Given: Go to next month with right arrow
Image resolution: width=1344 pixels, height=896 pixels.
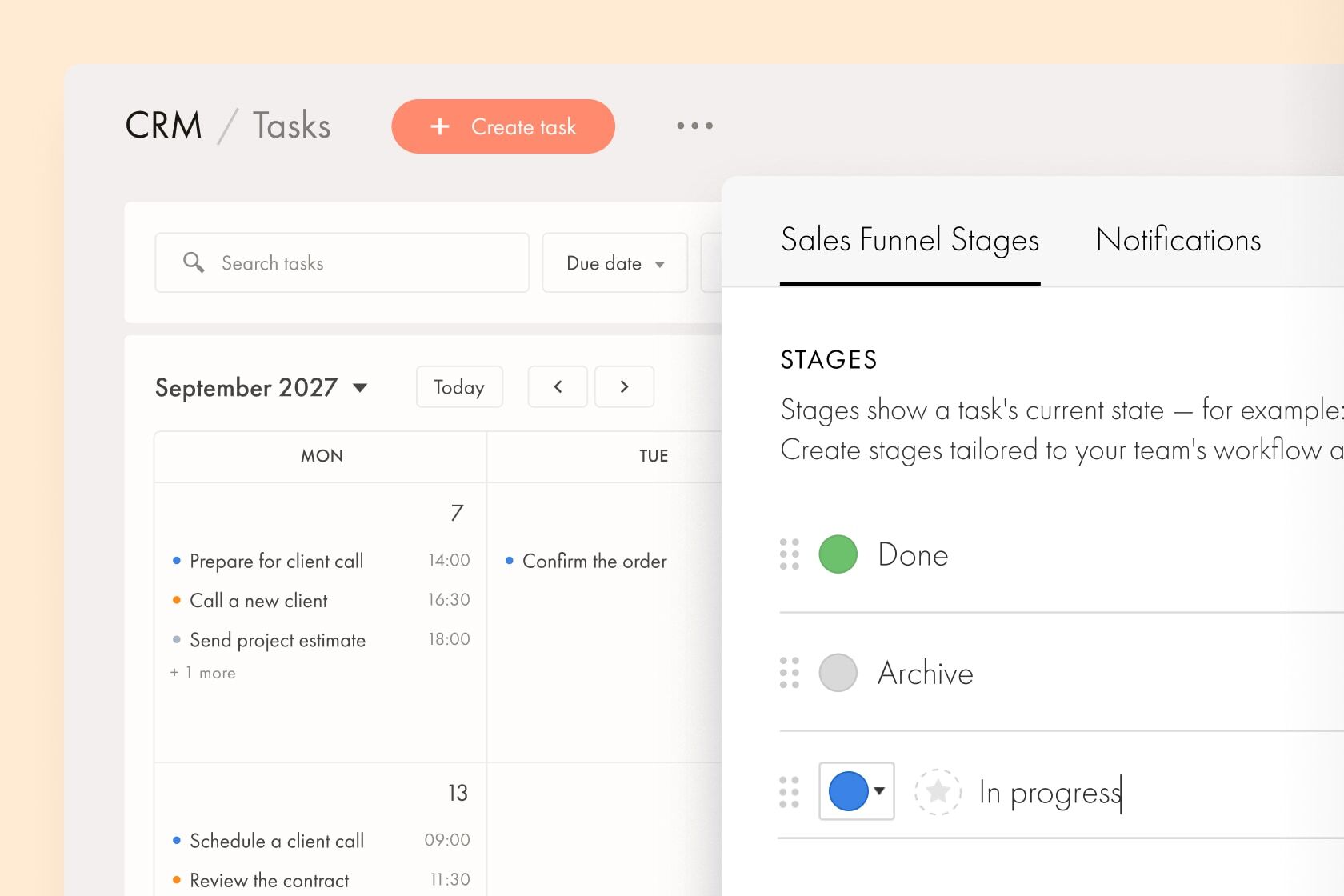Looking at the screenshot, I should 624,387.
